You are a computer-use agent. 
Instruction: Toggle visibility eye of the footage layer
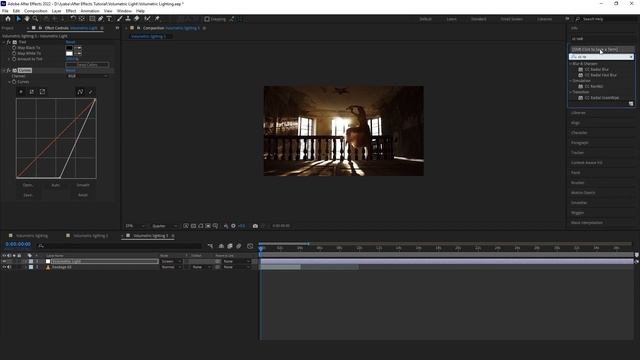pos(4,267)
